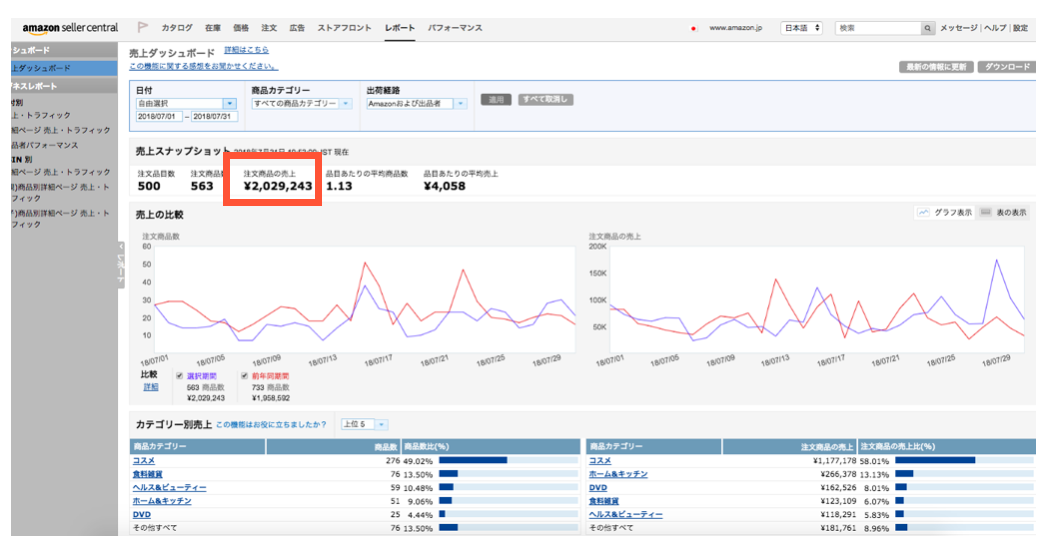1042x546 pixels.
Task: Click the table icon for 表の表示
Action: tap(986, 213)
